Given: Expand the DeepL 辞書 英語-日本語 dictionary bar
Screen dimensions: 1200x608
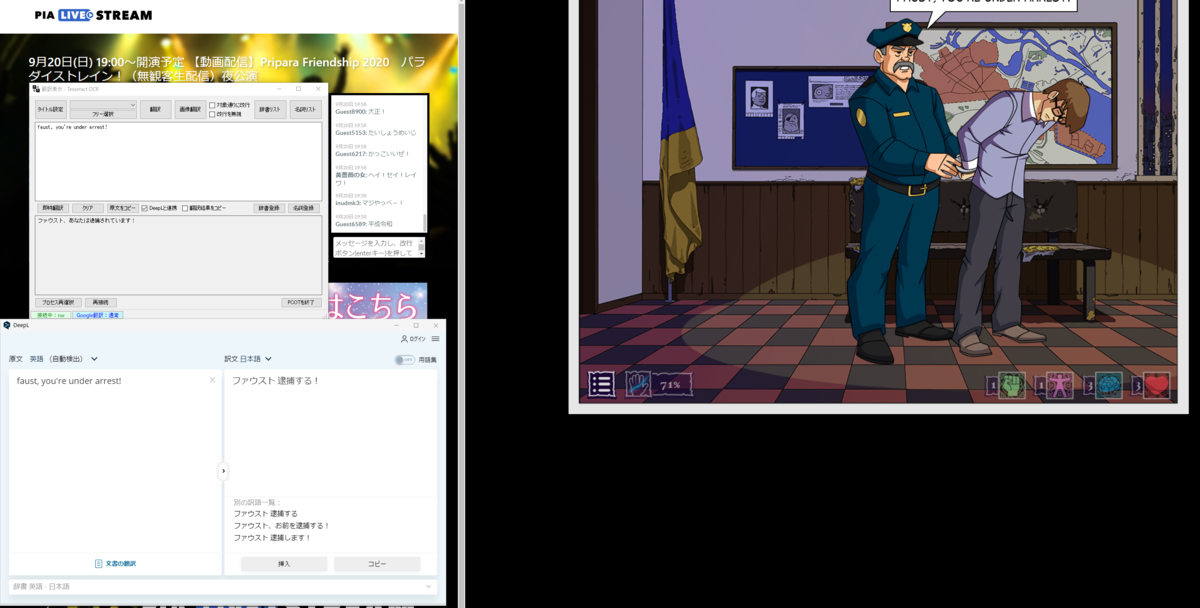Looking at the screenshot, I should pyautogui.click(x=222, y=587).
